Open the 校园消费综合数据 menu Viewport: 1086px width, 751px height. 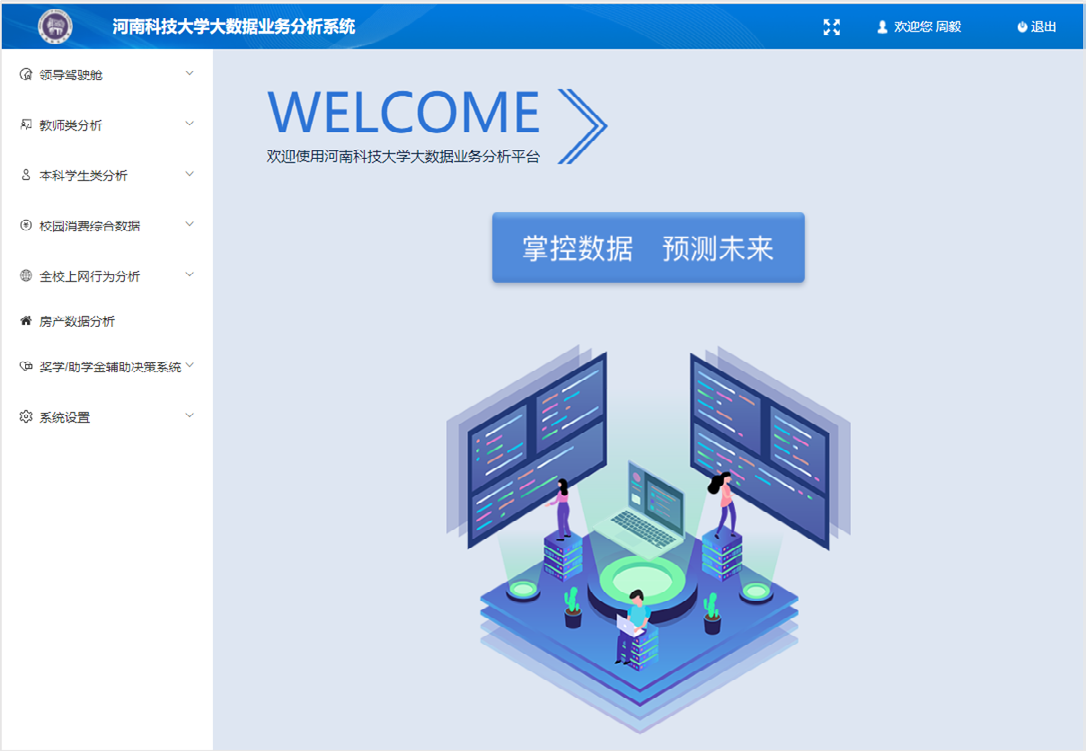(x=107, y=226)
